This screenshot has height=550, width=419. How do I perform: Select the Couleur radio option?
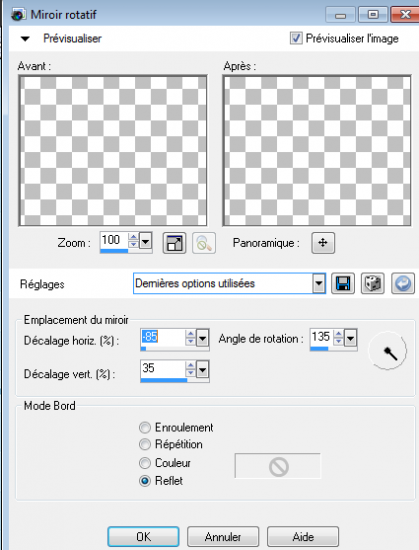click(x=145, y=463)
